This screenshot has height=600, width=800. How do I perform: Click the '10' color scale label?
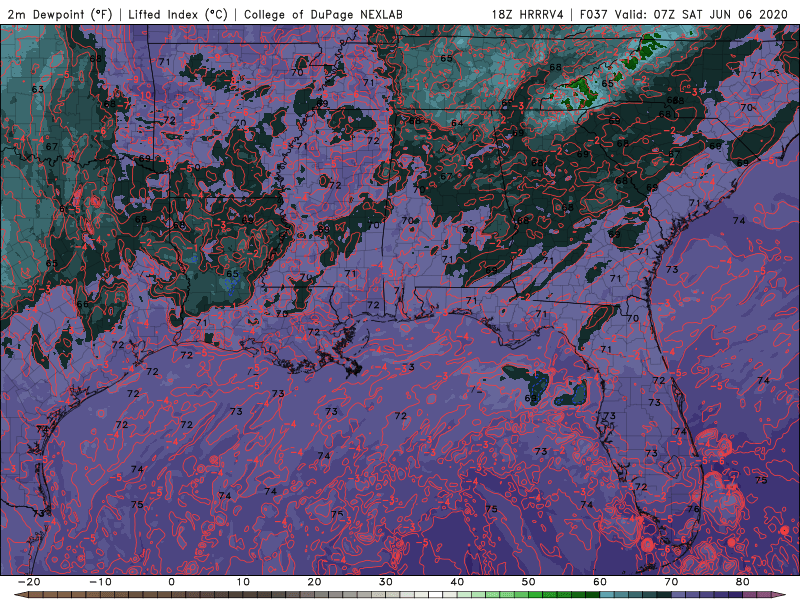point(243,582)
